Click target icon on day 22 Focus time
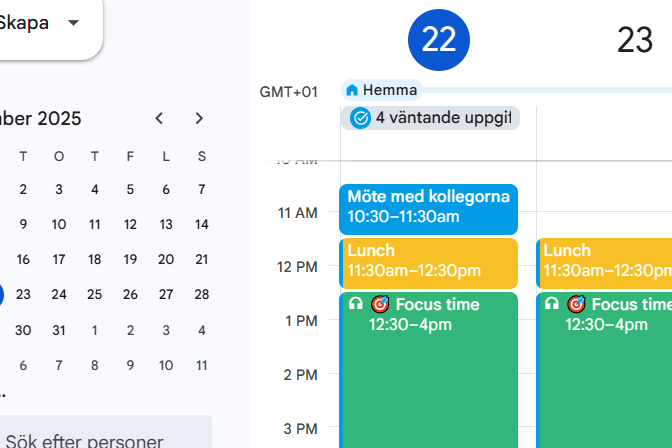 pos(380,304)
